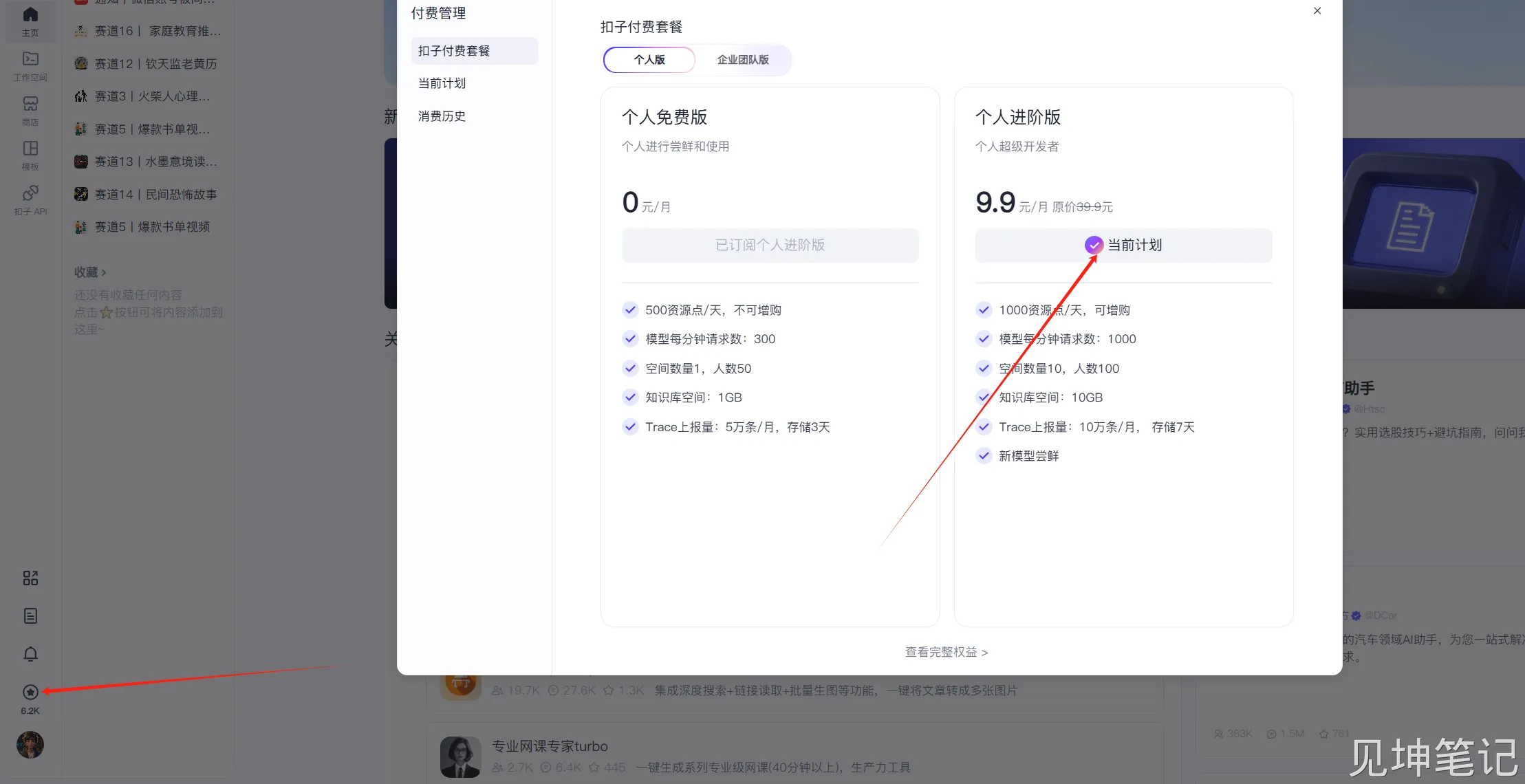Expand 查看完整权益 link arrow

[x=984, y=653]
